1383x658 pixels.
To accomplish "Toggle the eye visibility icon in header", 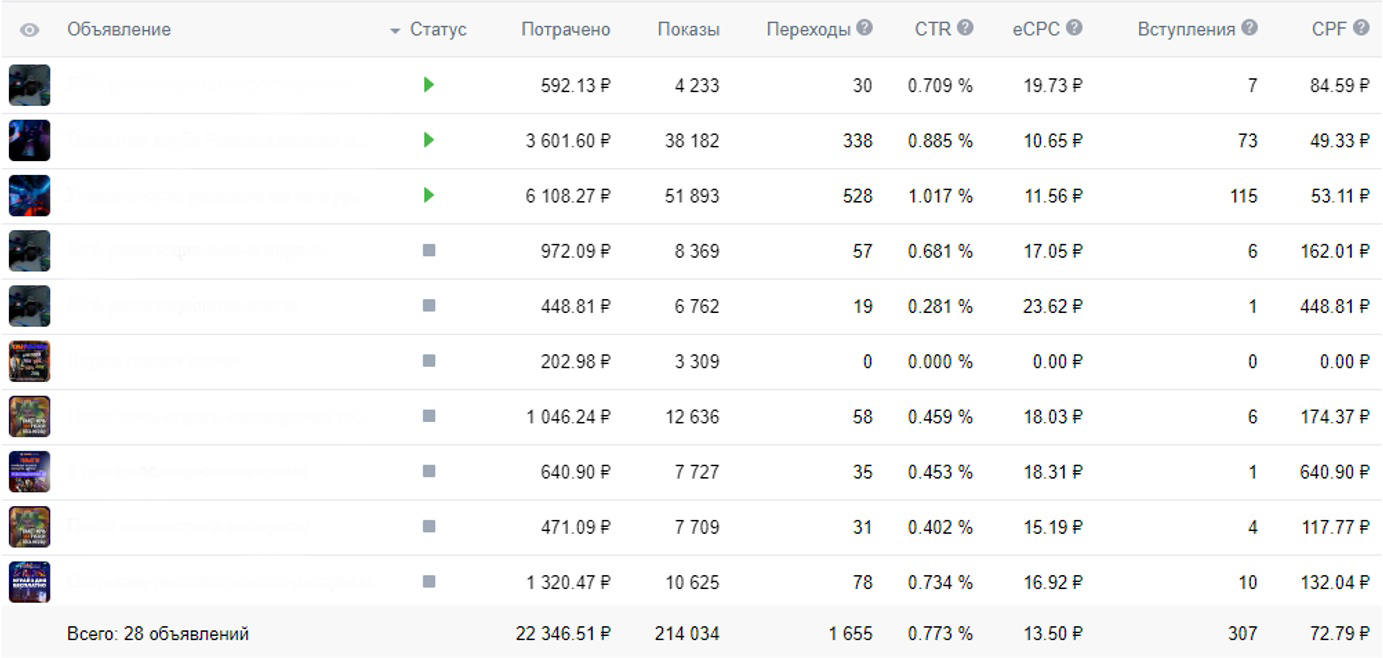I will [x=30, y=30].
